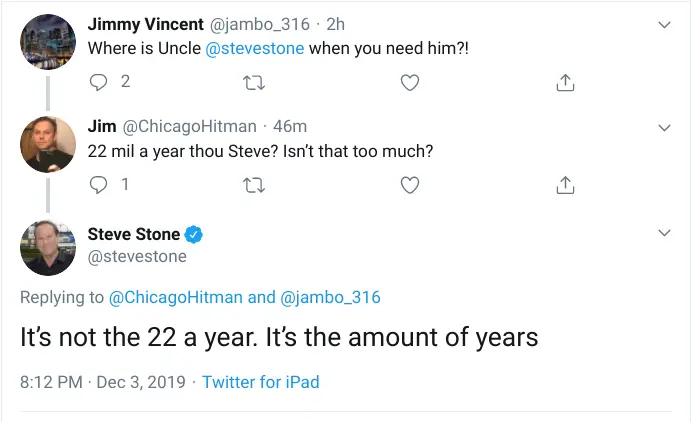The height and width of the screenshot is (422, 691).
Task: Like Jimmy Vincent's tweet
Action: pos(409,82)
